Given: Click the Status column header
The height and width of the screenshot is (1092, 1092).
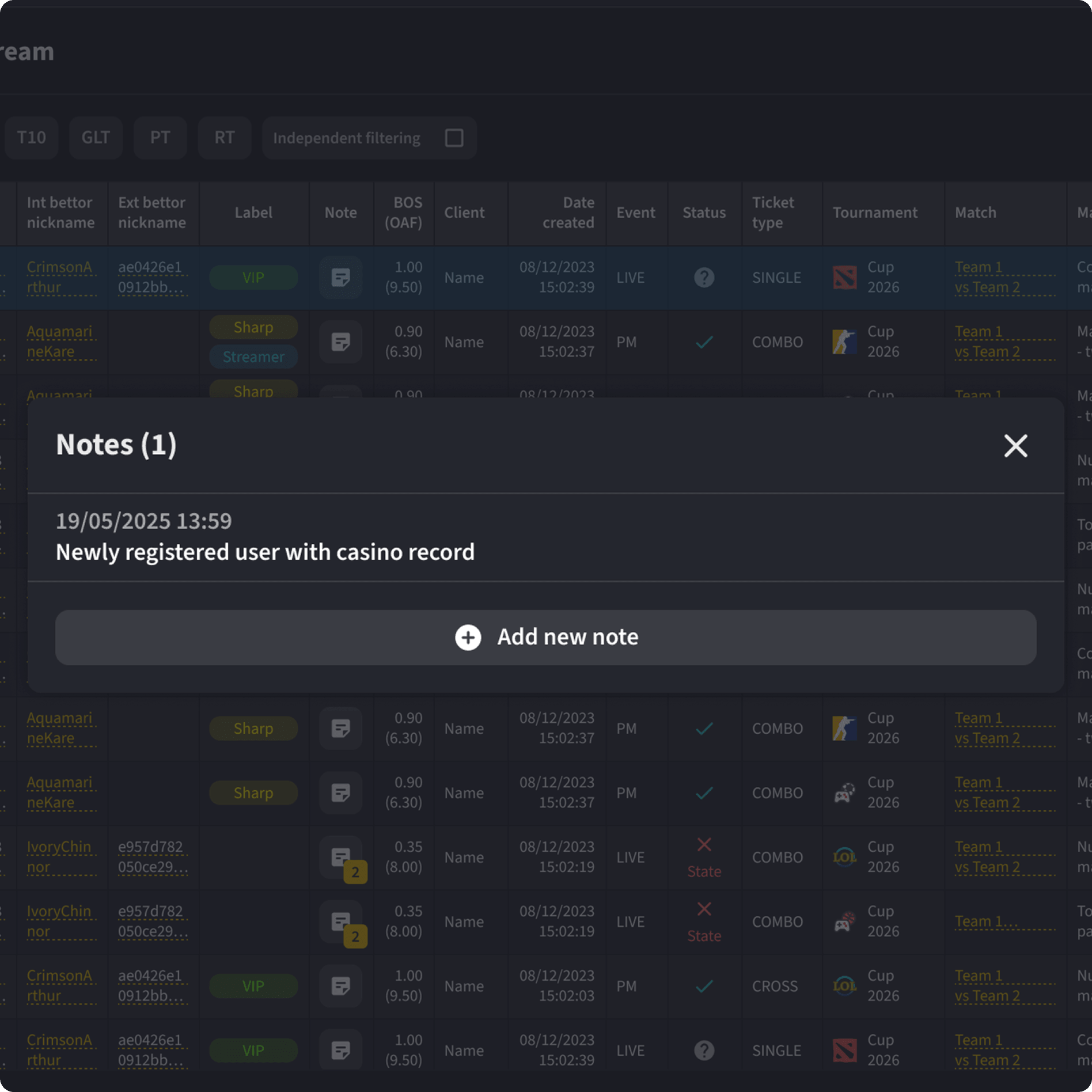Looking at the screenshot, I should pos(704,213).
